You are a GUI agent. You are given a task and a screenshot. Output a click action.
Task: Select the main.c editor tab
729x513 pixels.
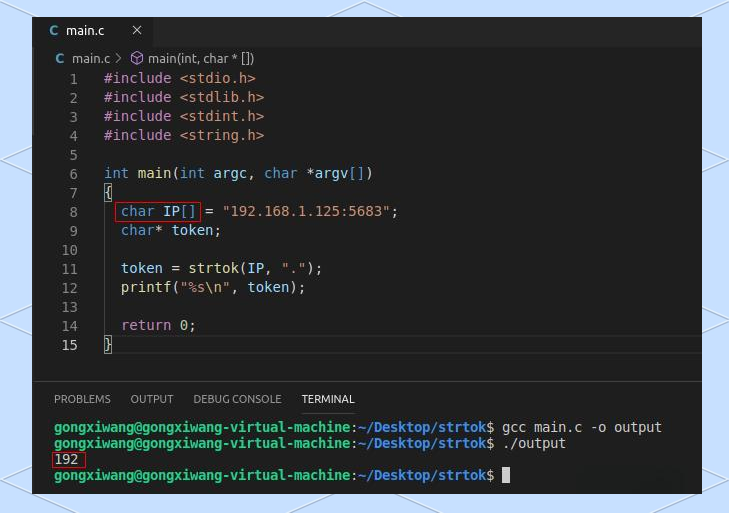93,31
